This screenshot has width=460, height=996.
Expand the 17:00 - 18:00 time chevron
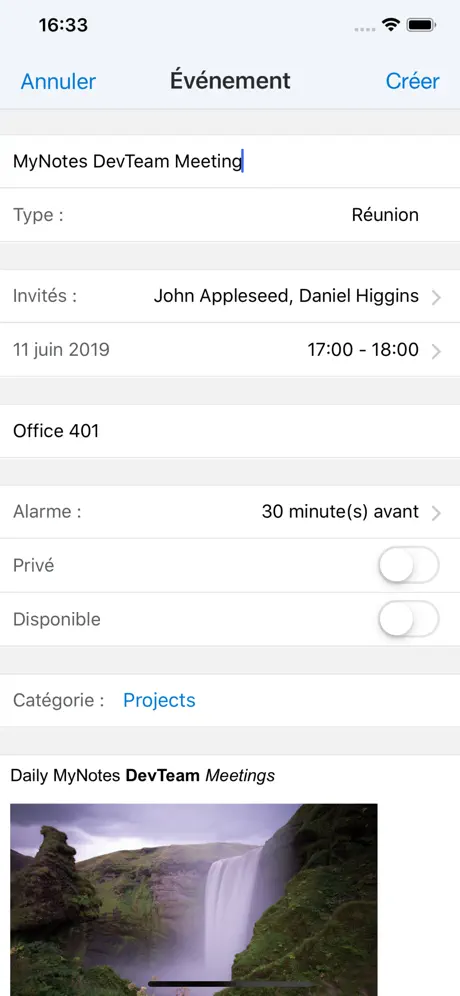click(436, 351)
